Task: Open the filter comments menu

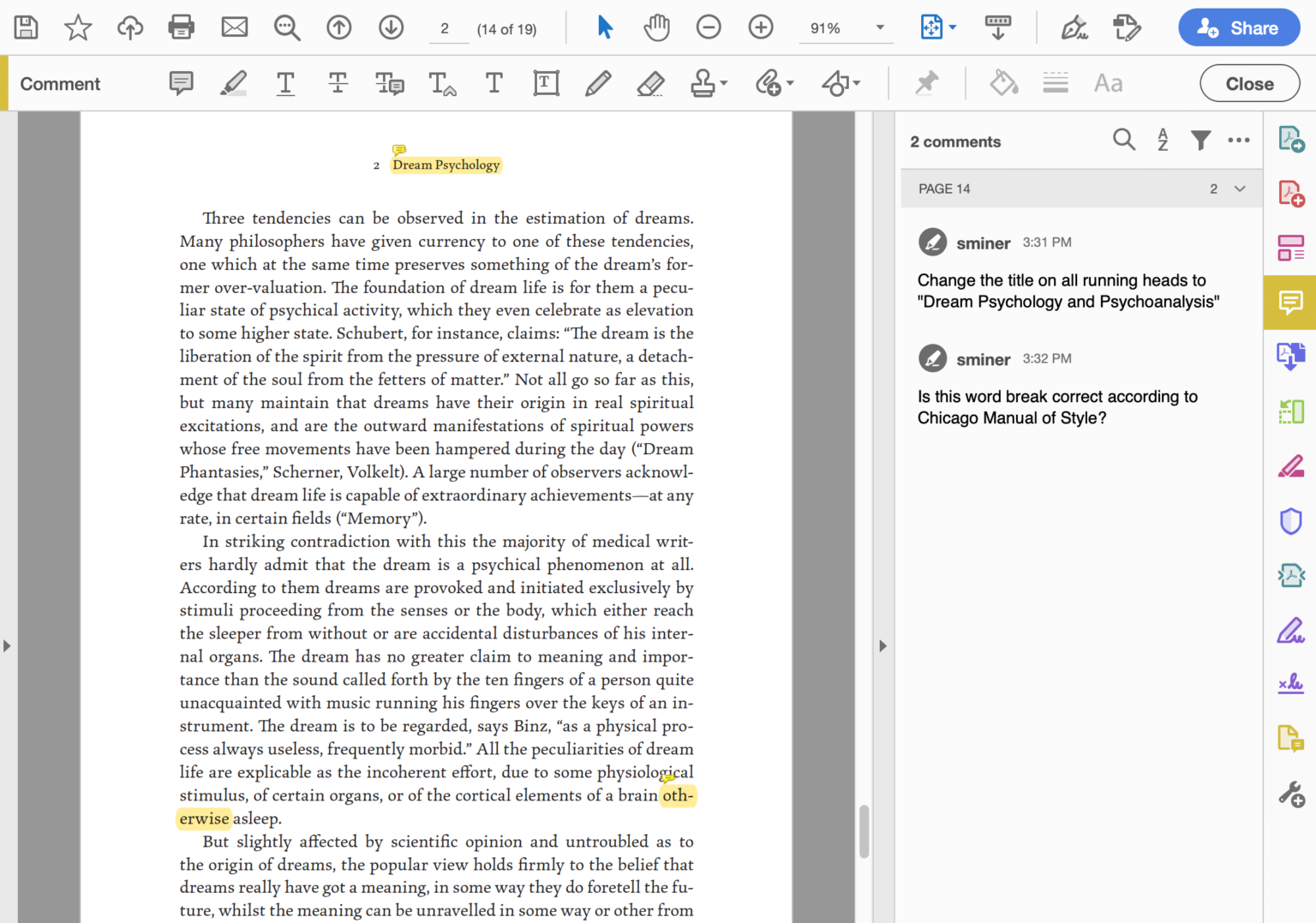Action: click(x=1200, y=140)
